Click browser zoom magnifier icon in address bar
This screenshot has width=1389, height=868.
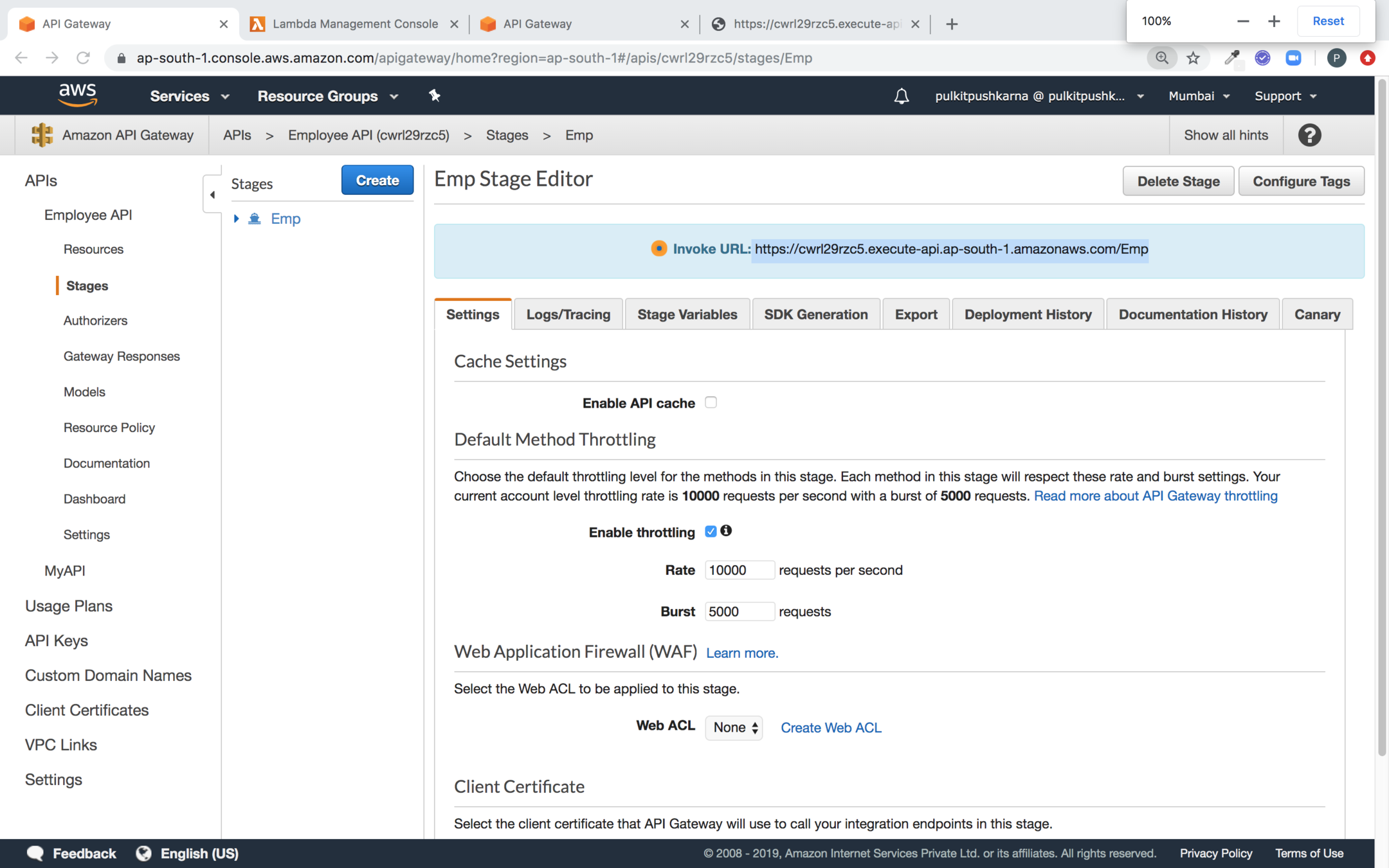[1162, 58]
